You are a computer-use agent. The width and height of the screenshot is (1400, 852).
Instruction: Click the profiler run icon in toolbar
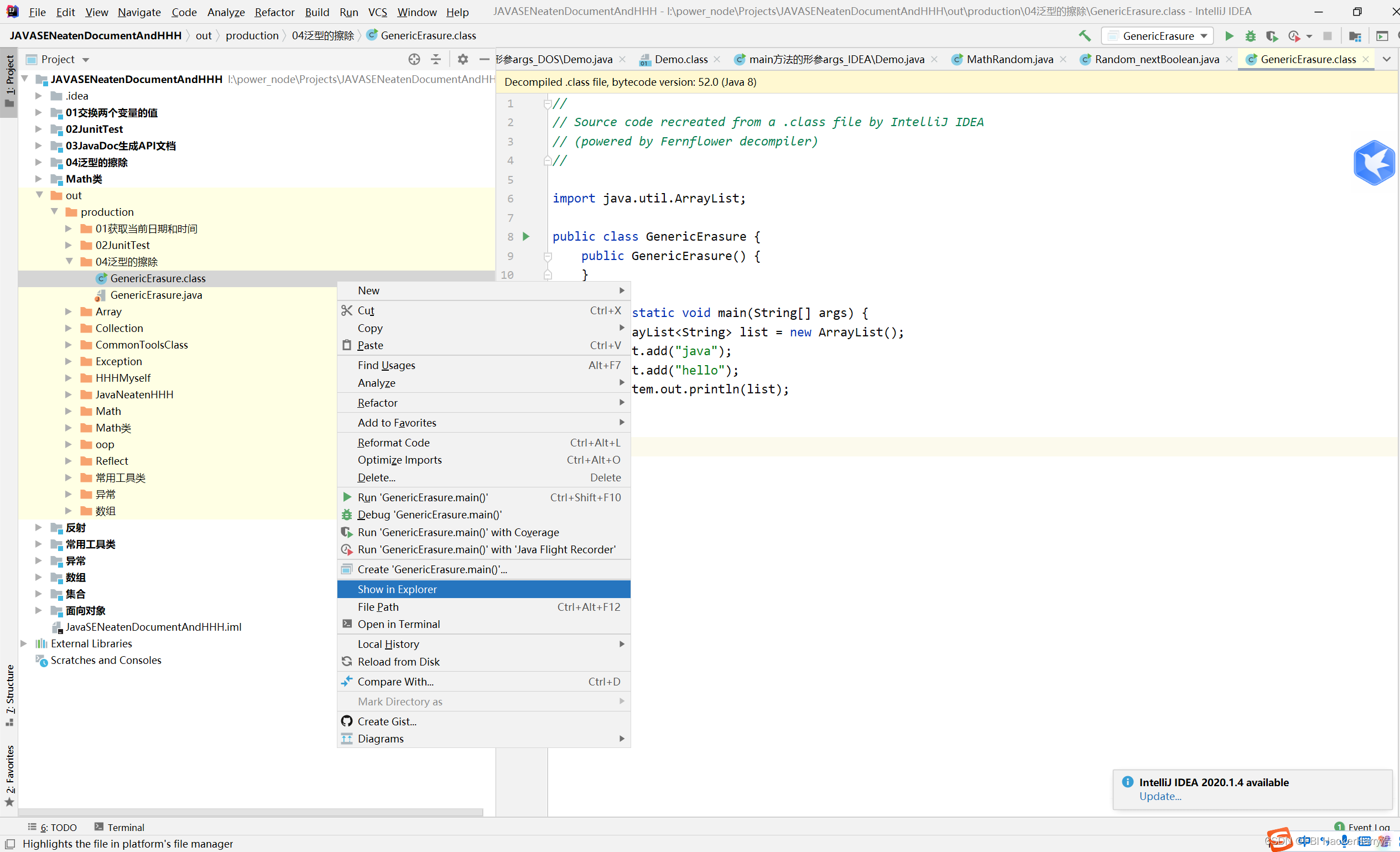tap(1294, 36)
